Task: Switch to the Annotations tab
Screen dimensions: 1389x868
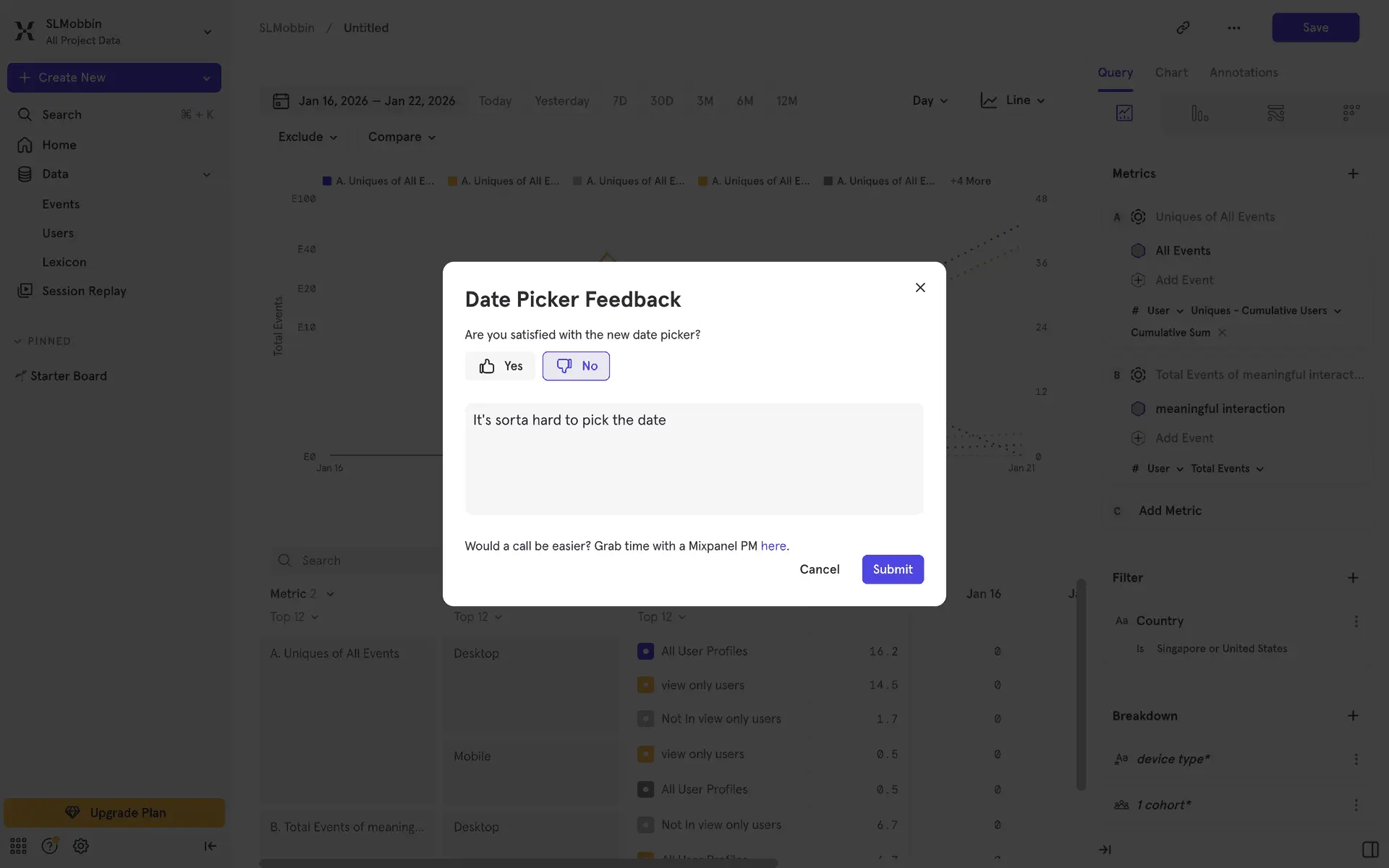Action: (x=1243, y=72)
